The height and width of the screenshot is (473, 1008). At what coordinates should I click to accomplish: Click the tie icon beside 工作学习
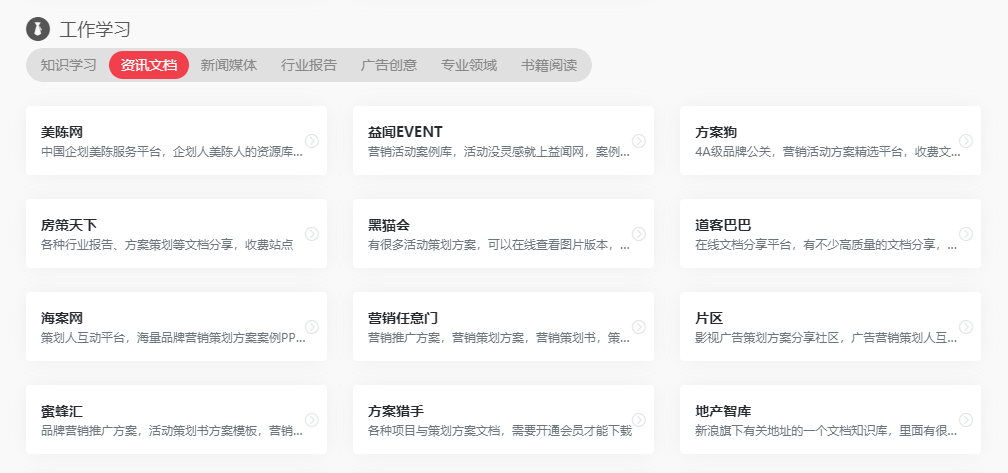click(38, 29)
